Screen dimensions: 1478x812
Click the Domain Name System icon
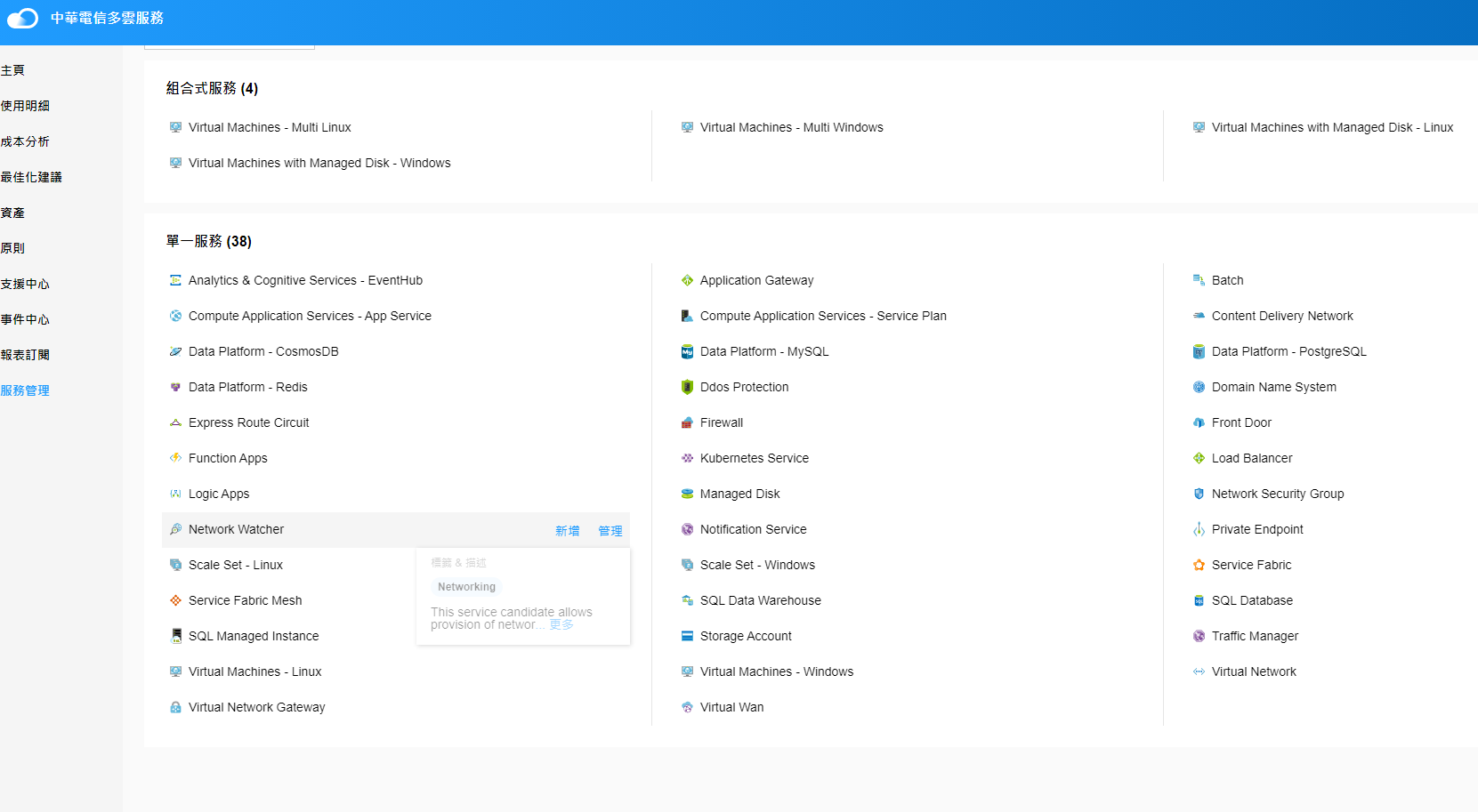pyautogui.click(x=1199, y=387)
